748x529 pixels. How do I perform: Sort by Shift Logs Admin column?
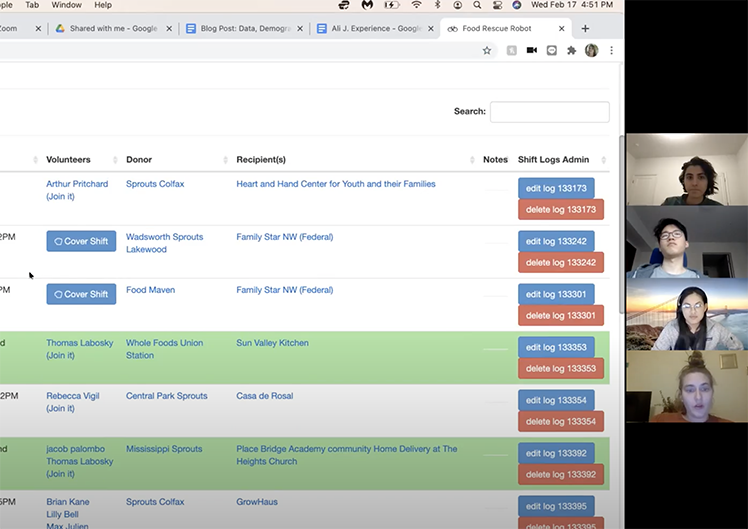553,160
